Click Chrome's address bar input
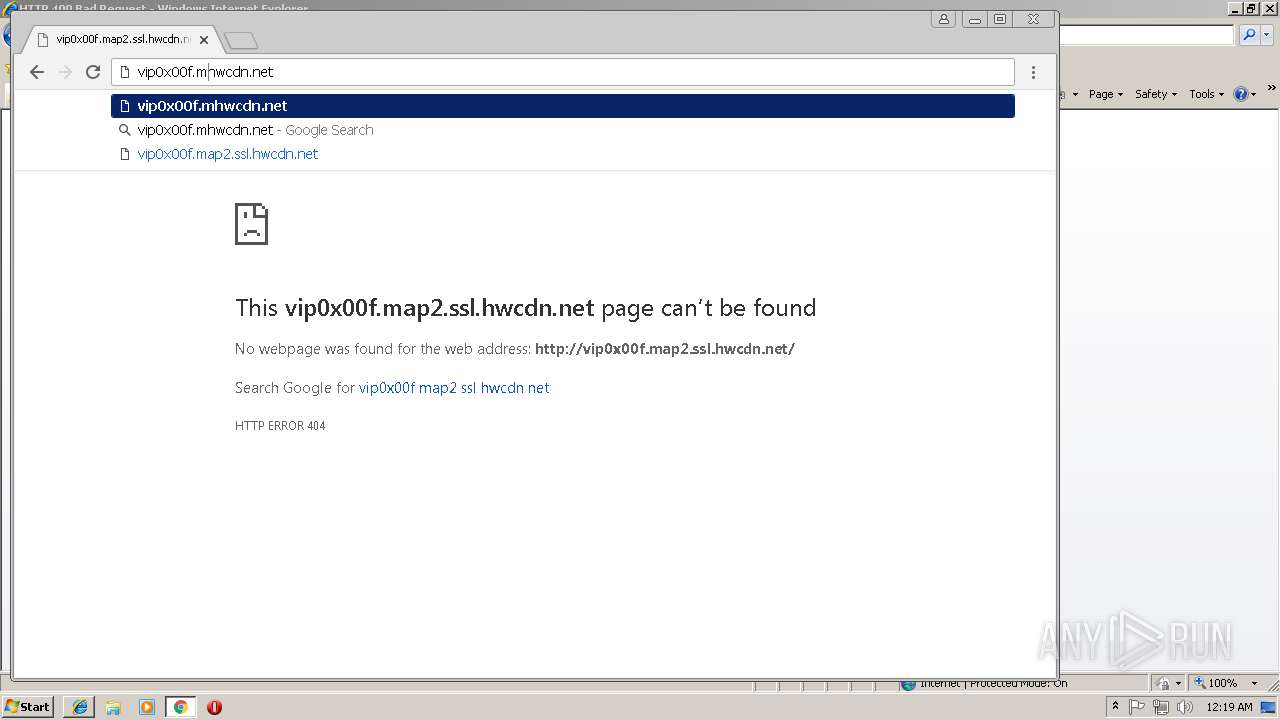This screenshot has height=720, width=1280. coord(563,72)
